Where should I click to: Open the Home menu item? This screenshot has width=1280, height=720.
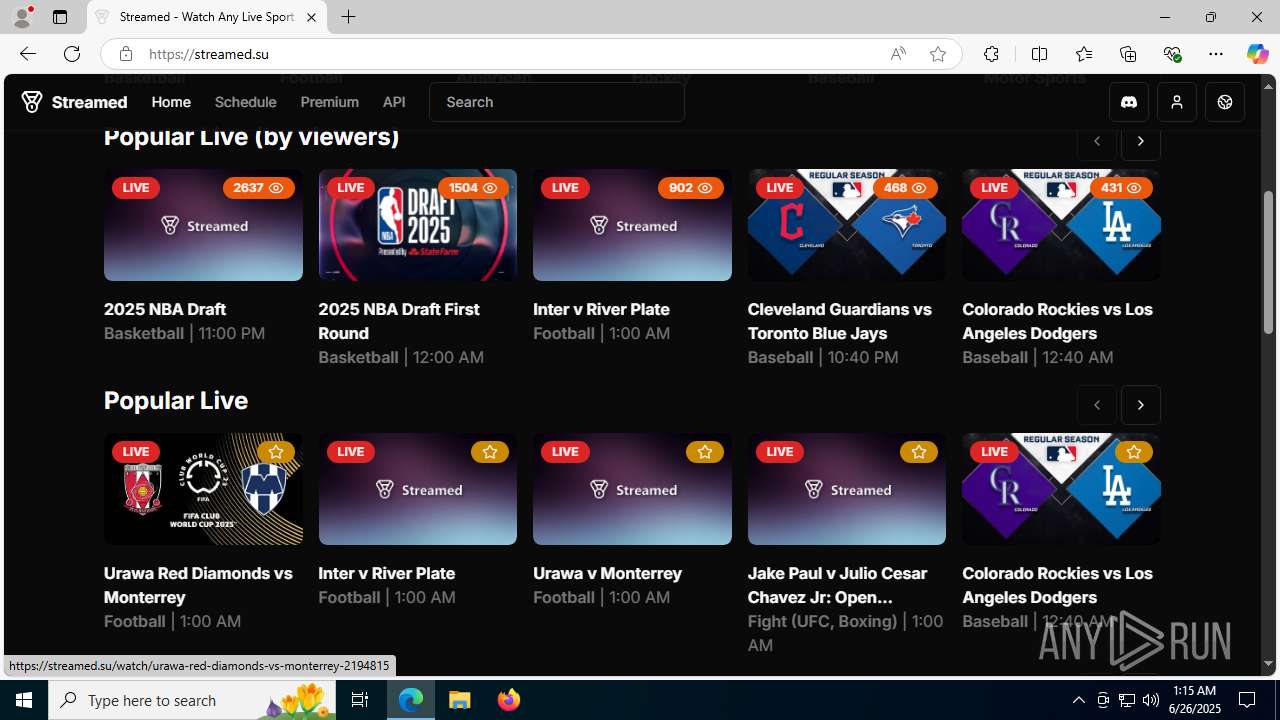tap(171, 102)
